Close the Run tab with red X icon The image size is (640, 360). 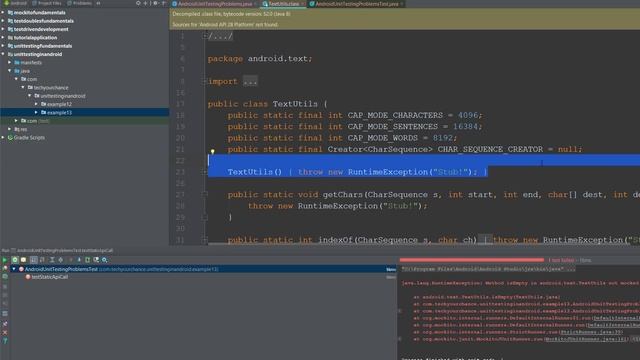tap(5, 332)
